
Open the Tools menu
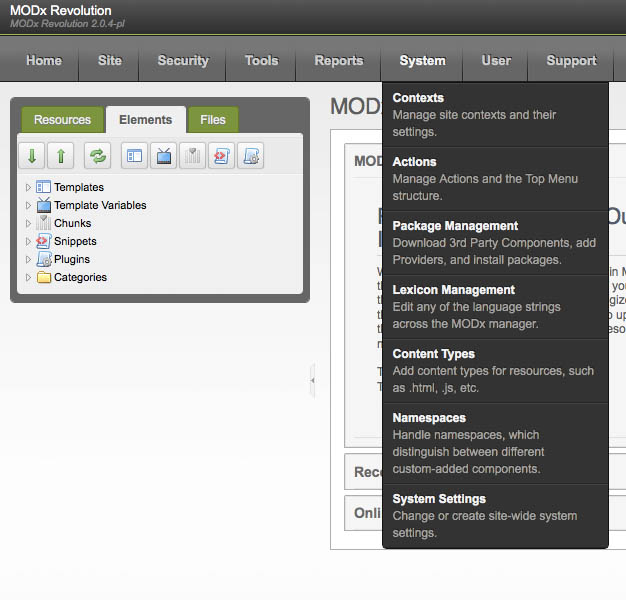click(261, 60)
